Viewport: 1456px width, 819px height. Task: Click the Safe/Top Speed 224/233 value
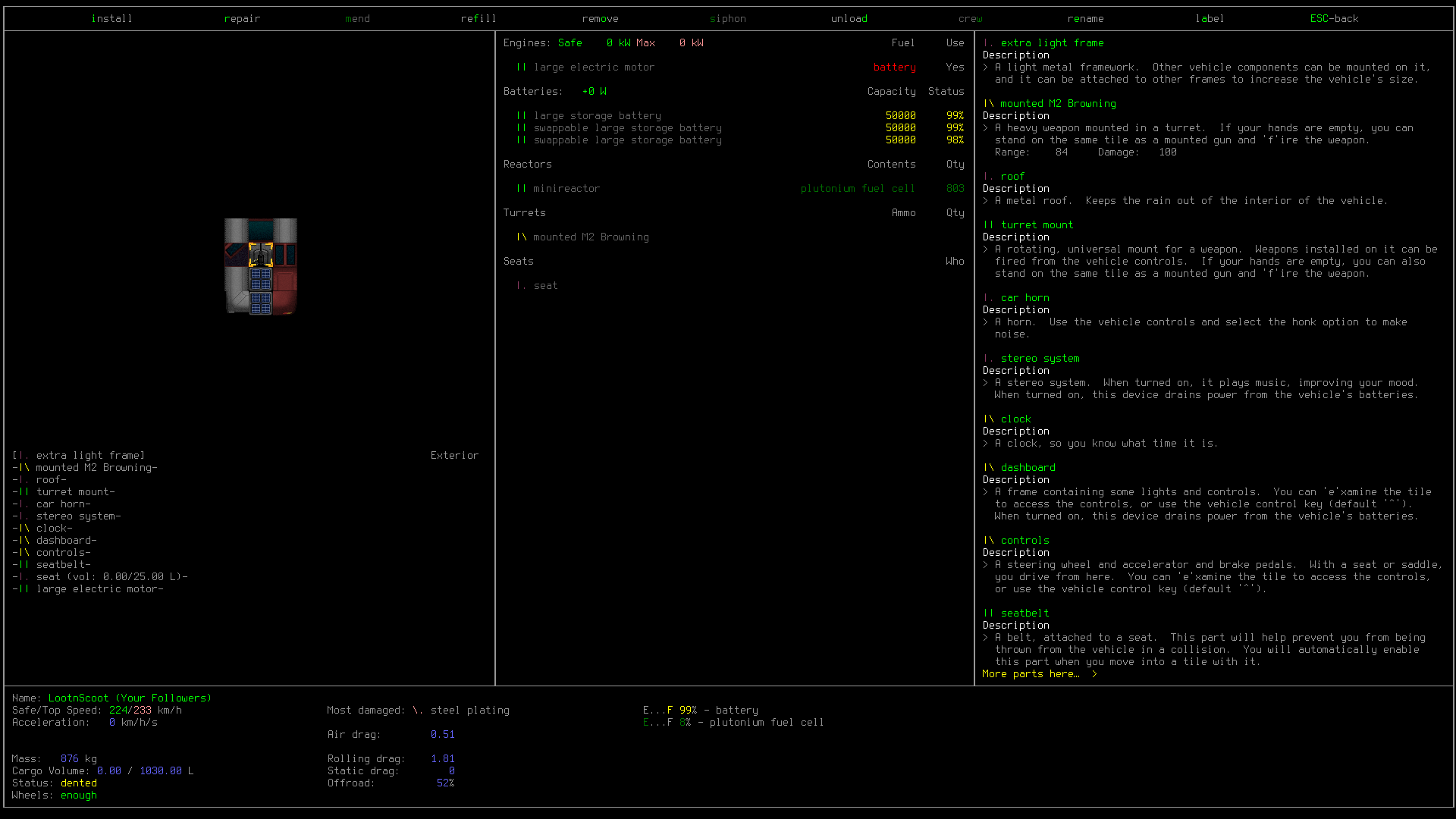pos(130,711)
